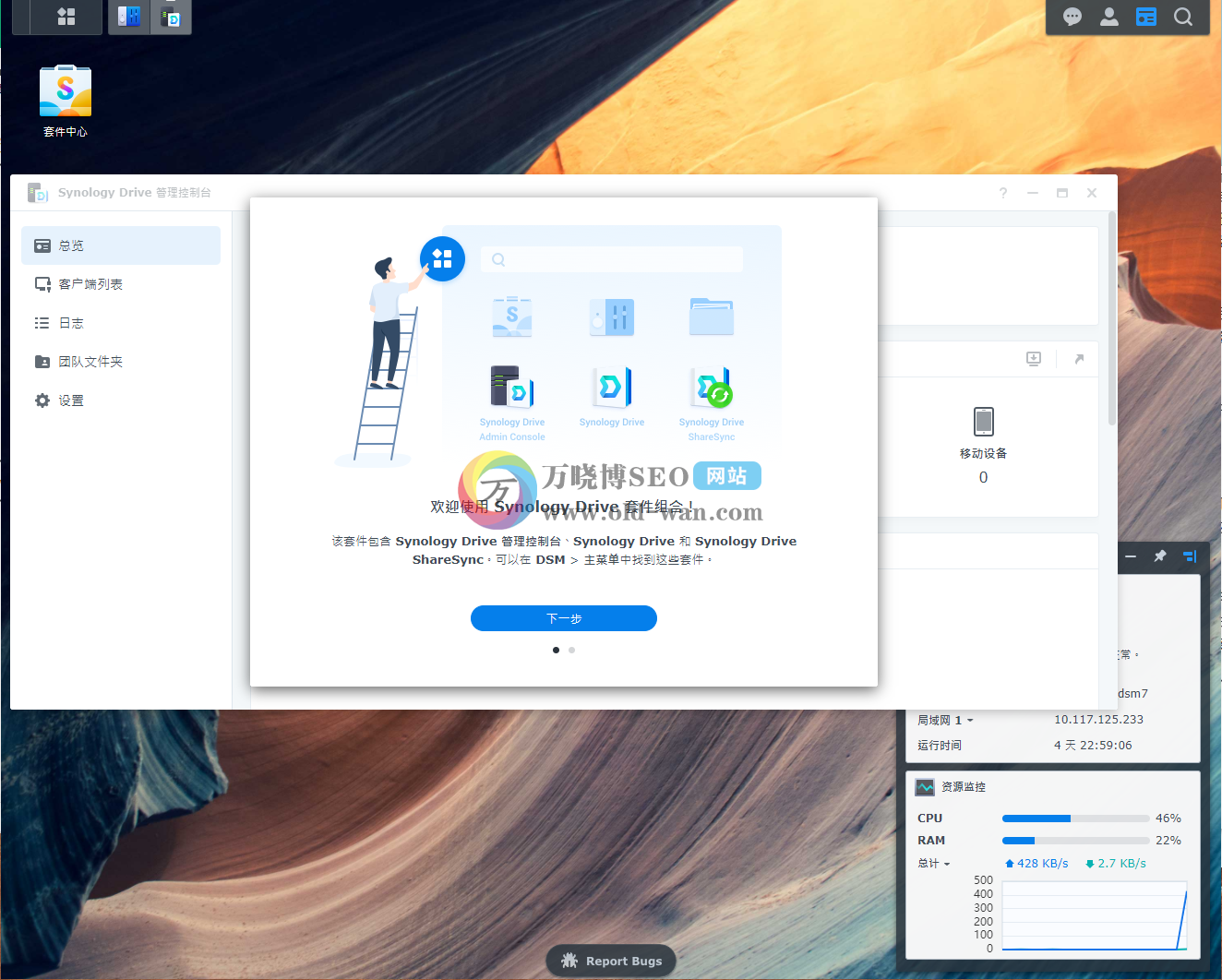1222x980 pixels.
Task: Open DSM search magnifier icon
Action: 1183,17
